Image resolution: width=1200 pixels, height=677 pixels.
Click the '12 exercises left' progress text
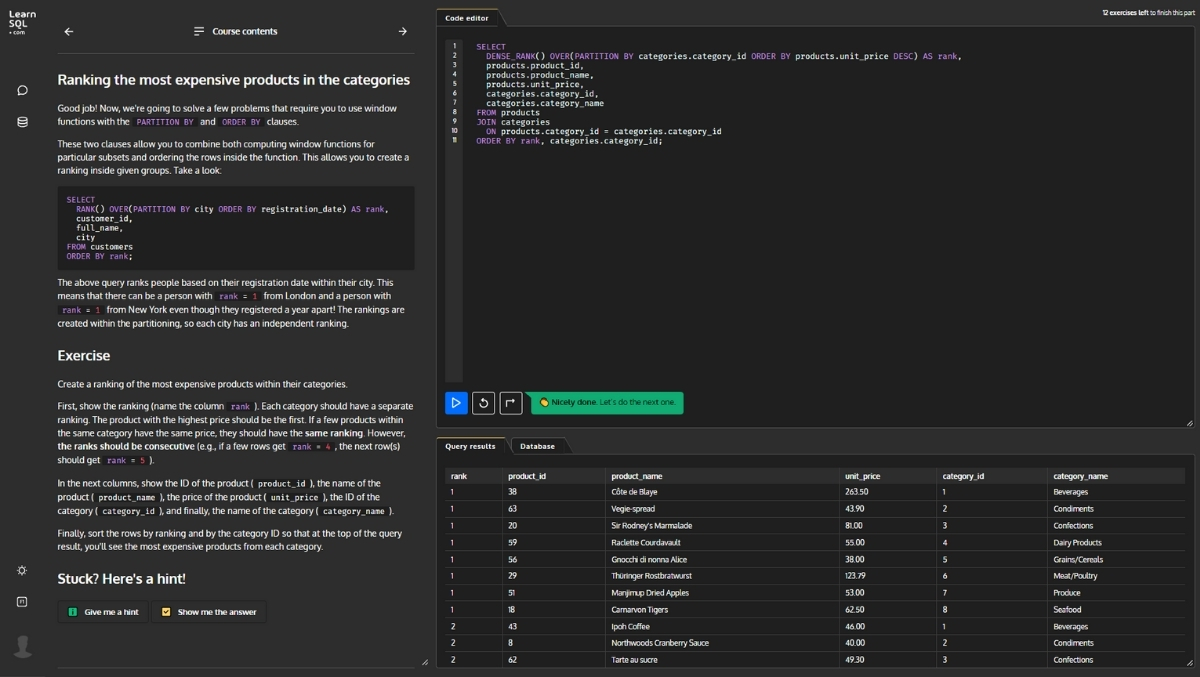point(1148,13)
